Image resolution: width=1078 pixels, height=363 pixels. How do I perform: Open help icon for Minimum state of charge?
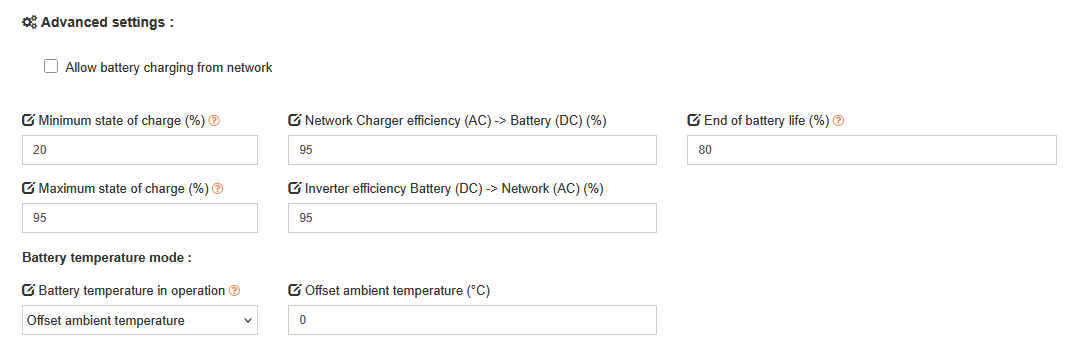[214, 120]
